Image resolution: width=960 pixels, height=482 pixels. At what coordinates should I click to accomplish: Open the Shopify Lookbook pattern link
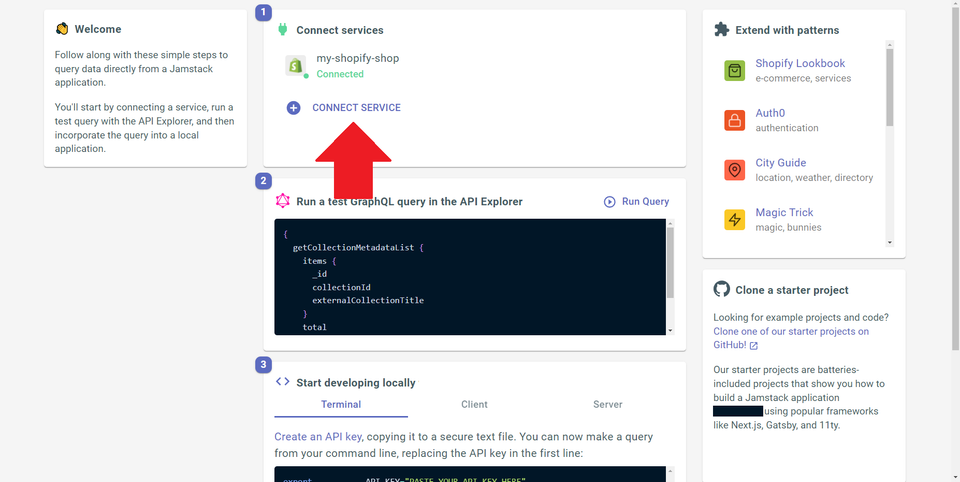coord(800,64)
